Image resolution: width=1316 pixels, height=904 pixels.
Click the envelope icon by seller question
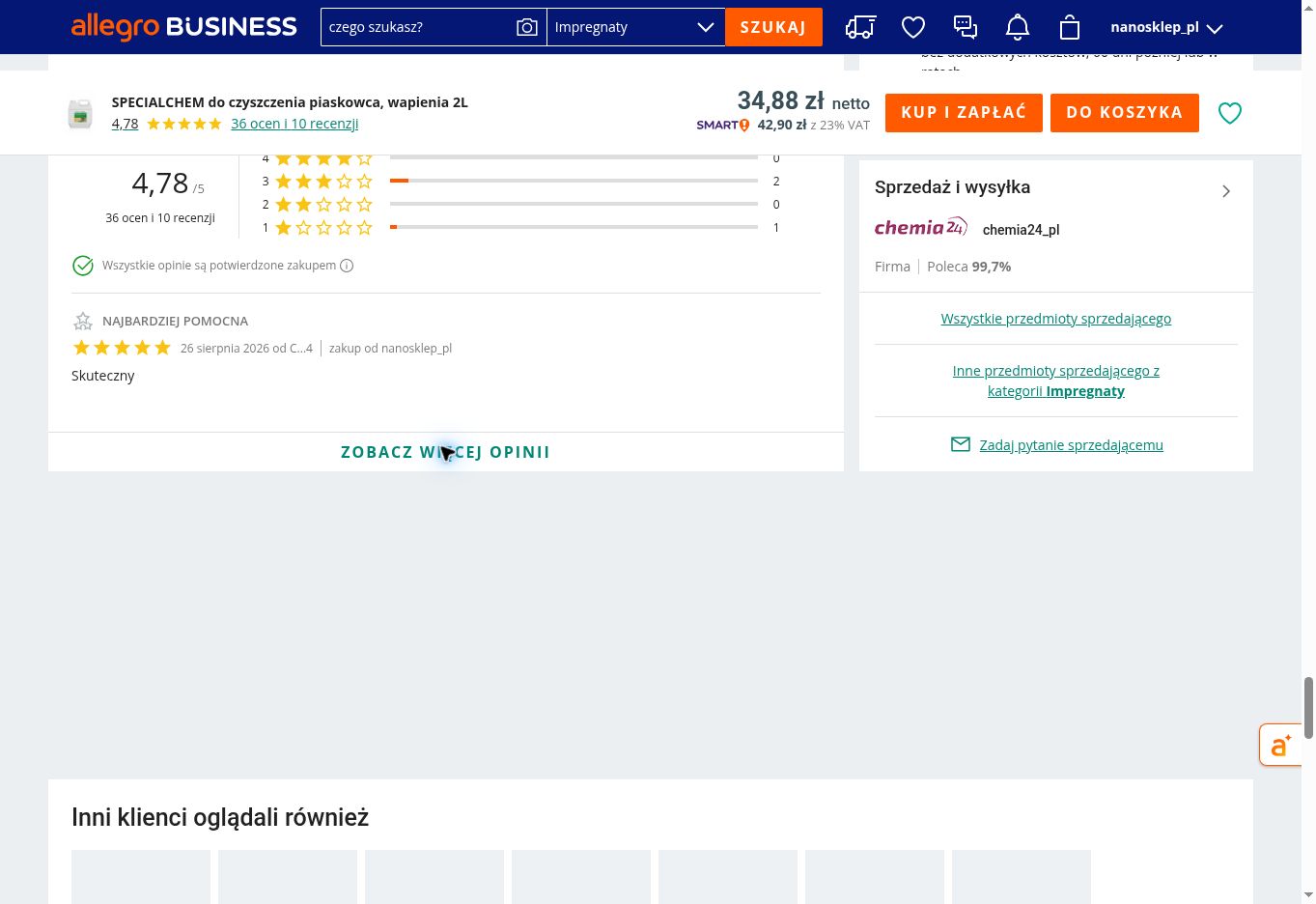click(961, 445)
